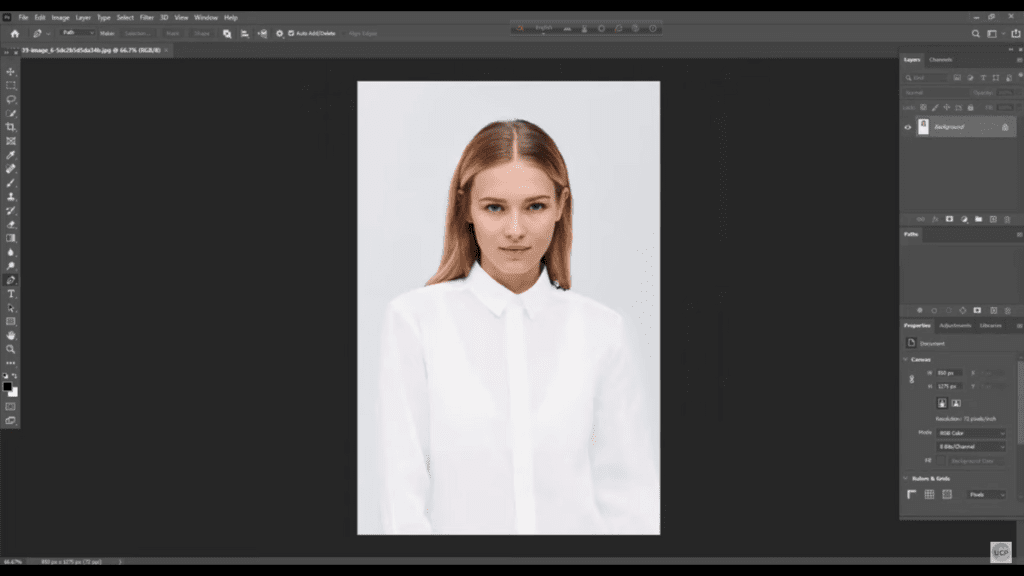Click the Selection... button in options bar
This screenshot has height=576, width=1024.
click(x=137, y=33)
